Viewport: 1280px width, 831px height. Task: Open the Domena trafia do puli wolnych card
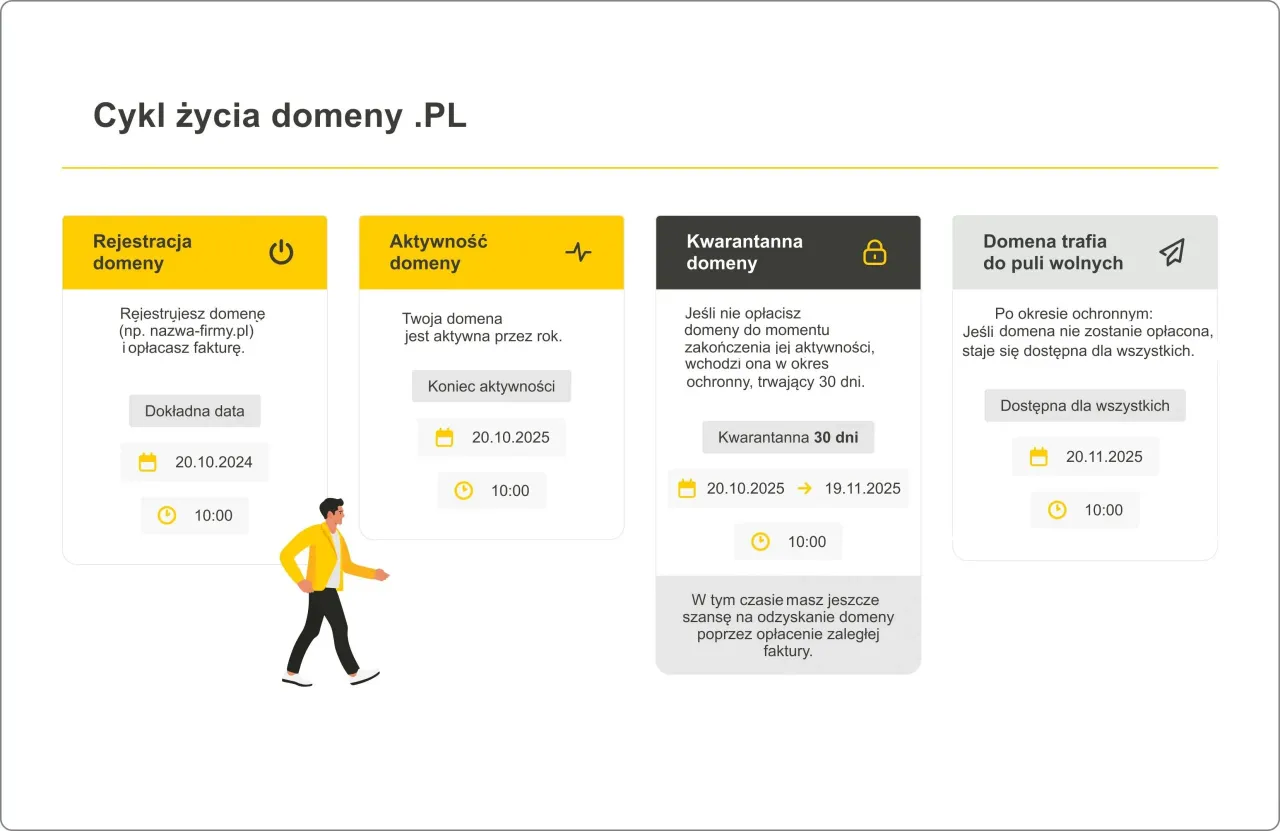[1084, 252]
